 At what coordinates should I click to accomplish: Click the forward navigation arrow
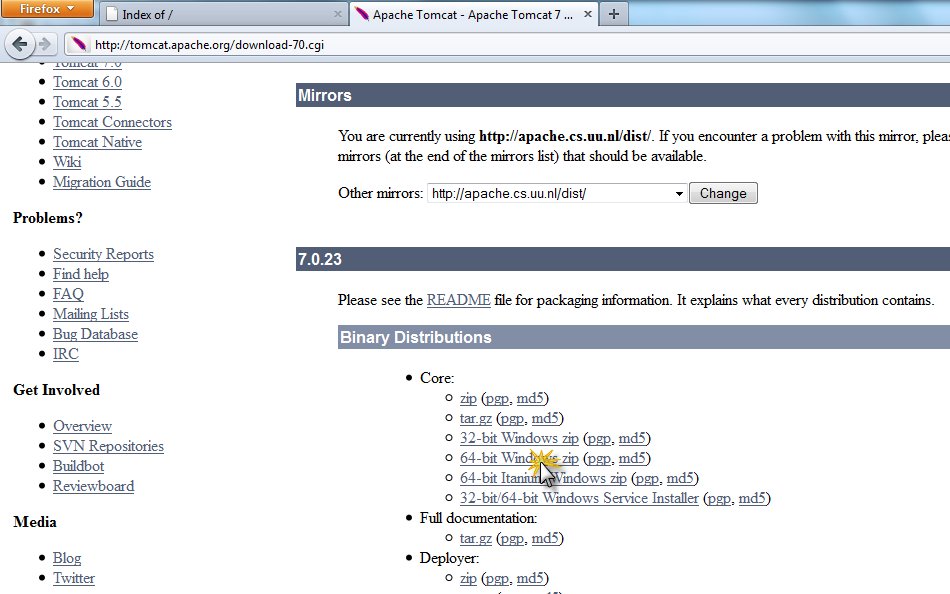click(44, 45)
